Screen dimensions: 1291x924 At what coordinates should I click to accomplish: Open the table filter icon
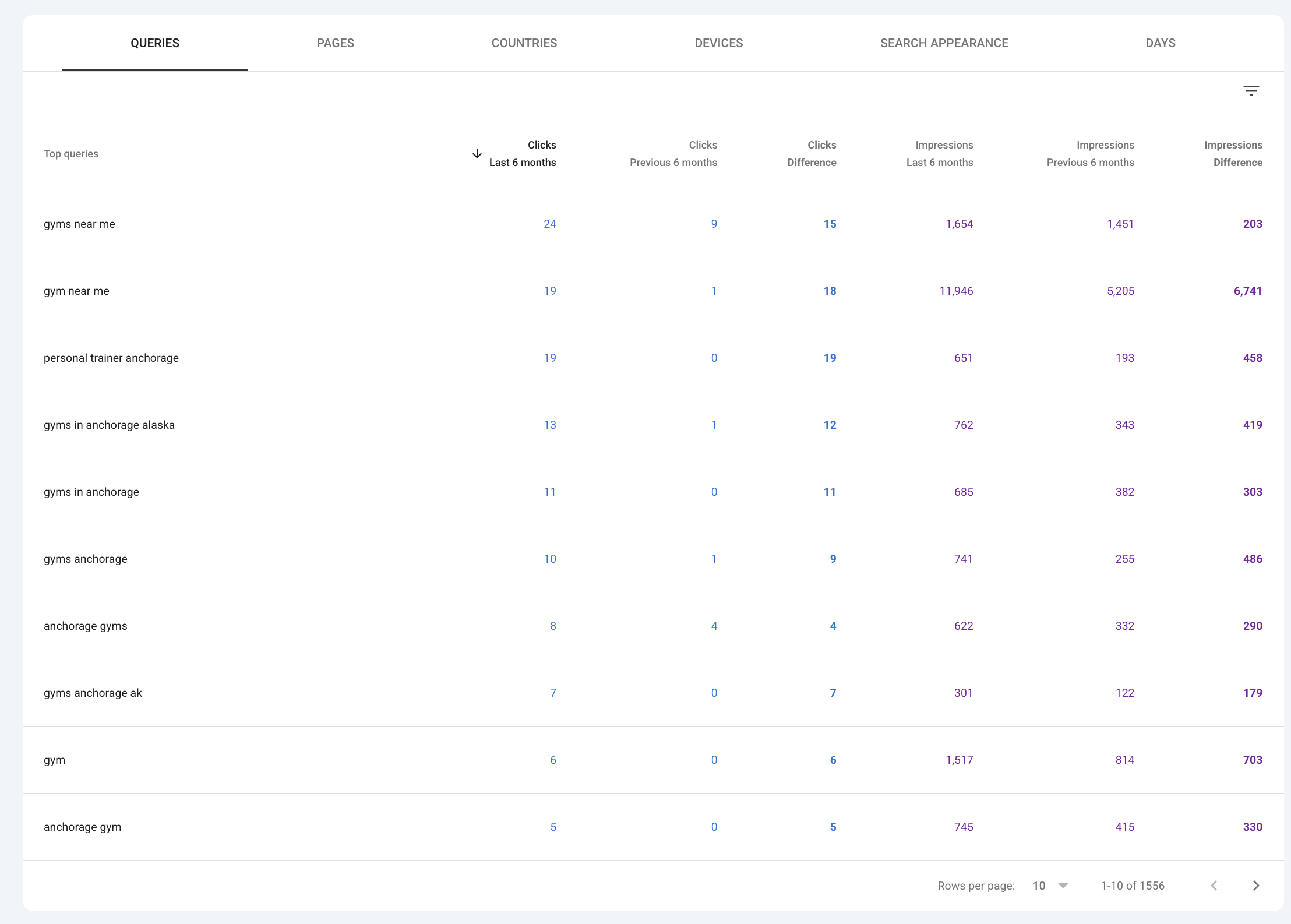(x=1251, y=91)
